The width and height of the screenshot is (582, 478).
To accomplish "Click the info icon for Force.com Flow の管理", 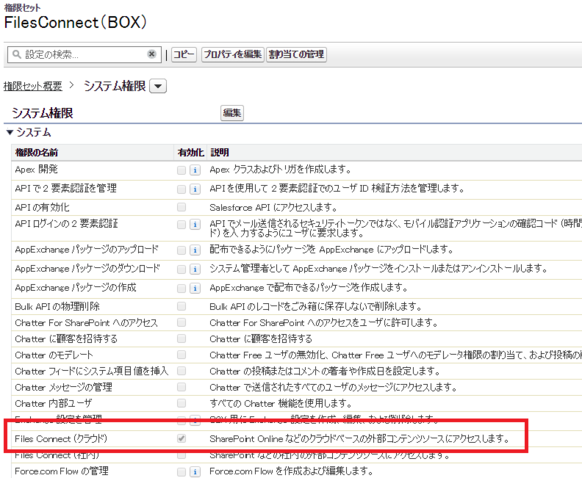I will [x=195, y=472].
